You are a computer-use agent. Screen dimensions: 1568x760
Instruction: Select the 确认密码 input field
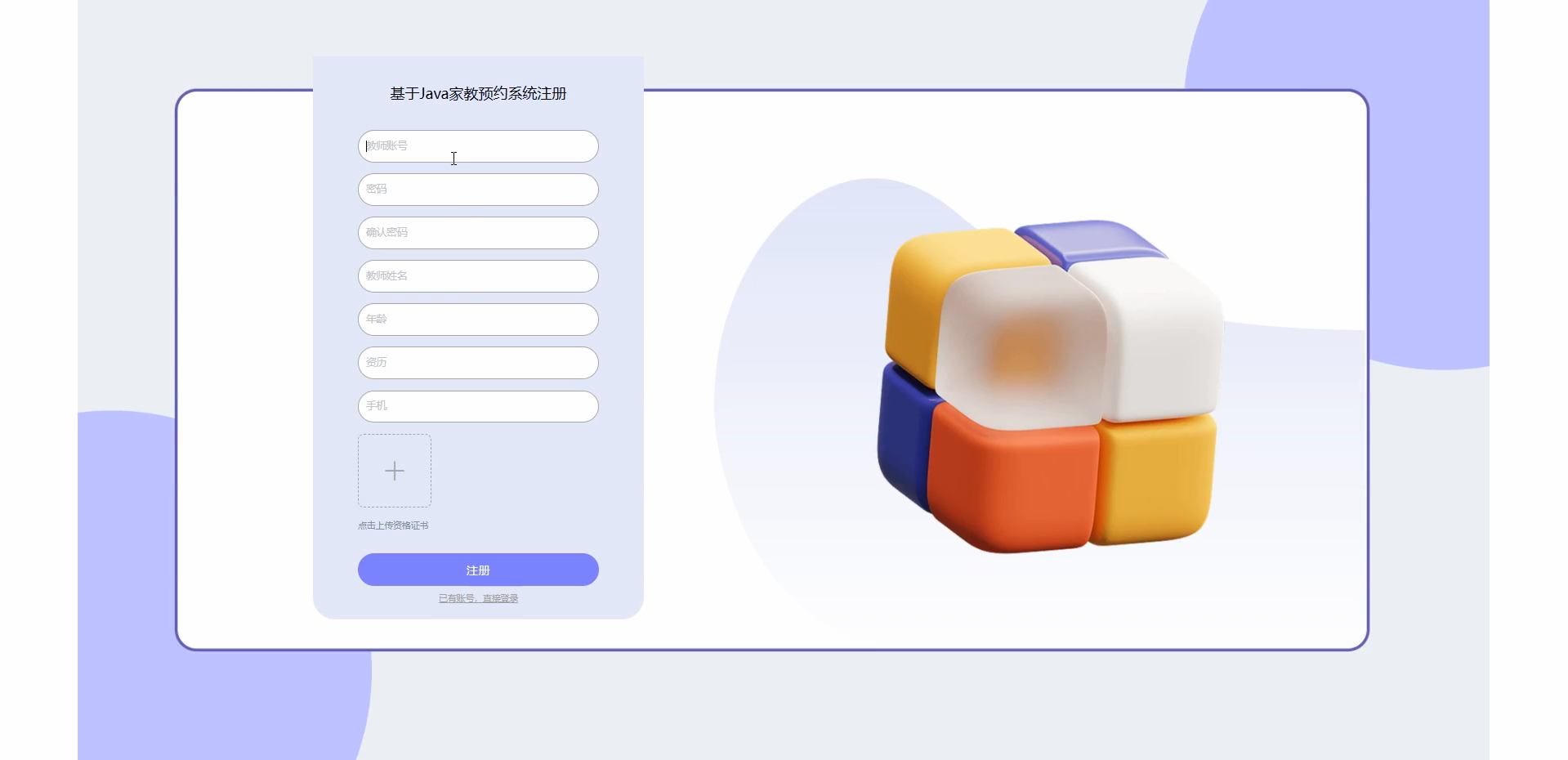(x=478, y=233)
